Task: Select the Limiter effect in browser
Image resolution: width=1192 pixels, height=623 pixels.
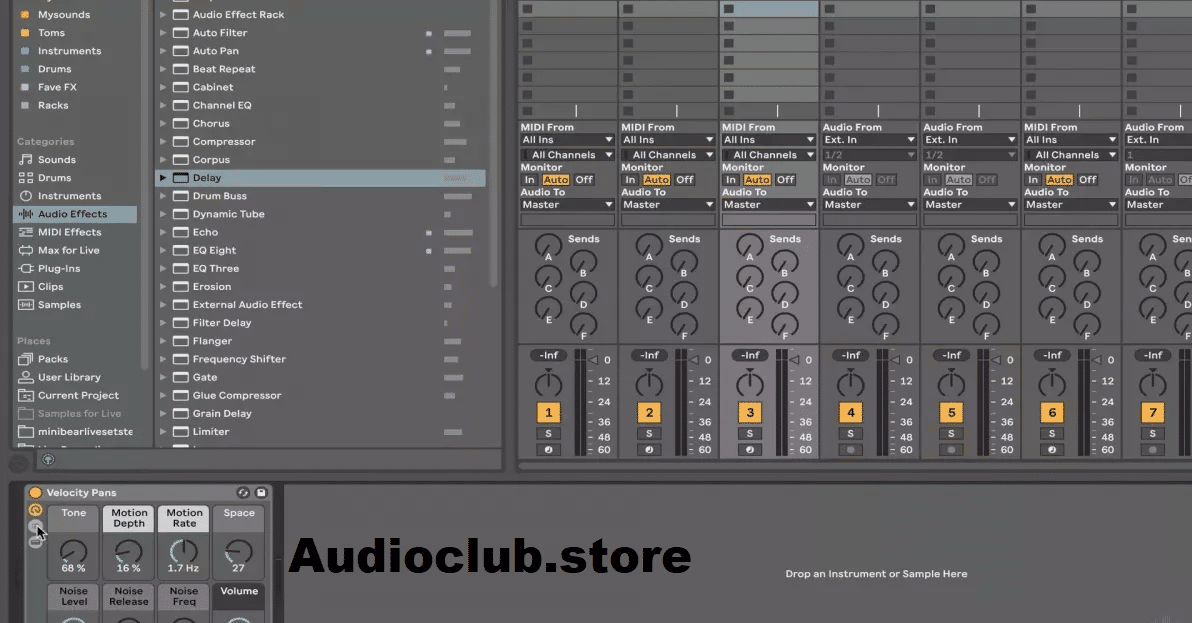Action: tap(211, 432)
